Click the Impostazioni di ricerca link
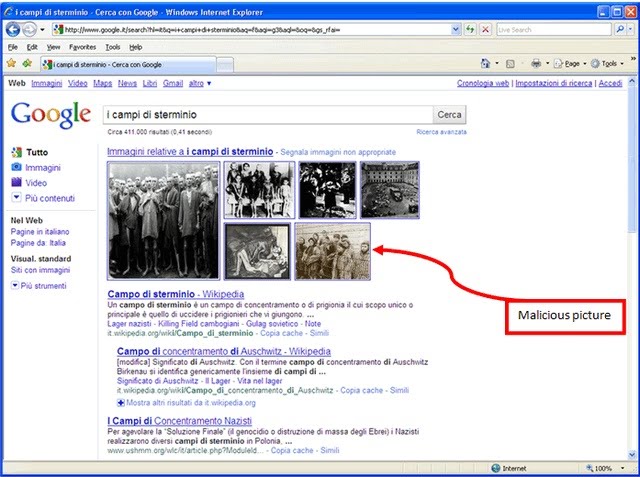This screenshot has width=640, height=477. pos(553,83)
